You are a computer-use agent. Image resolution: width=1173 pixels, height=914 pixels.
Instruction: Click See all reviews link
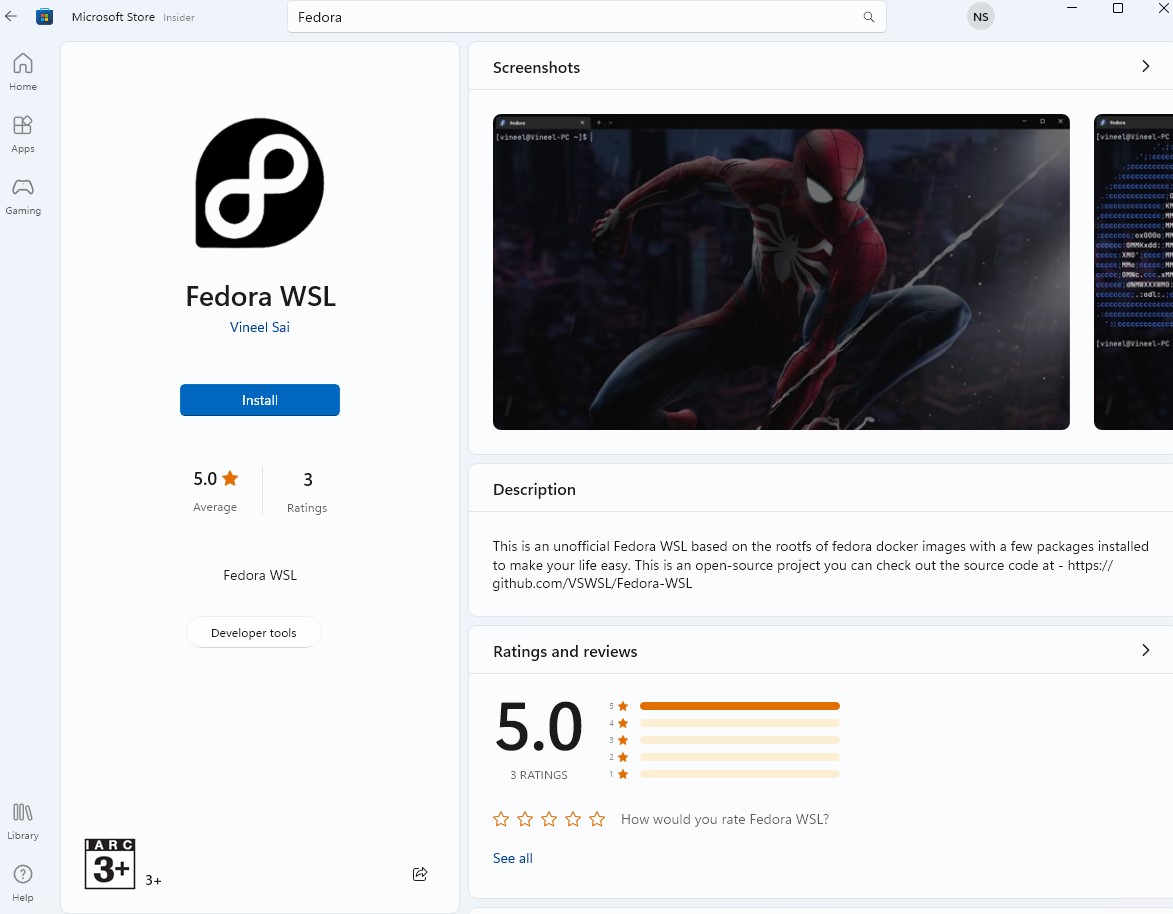coord(512,858)
